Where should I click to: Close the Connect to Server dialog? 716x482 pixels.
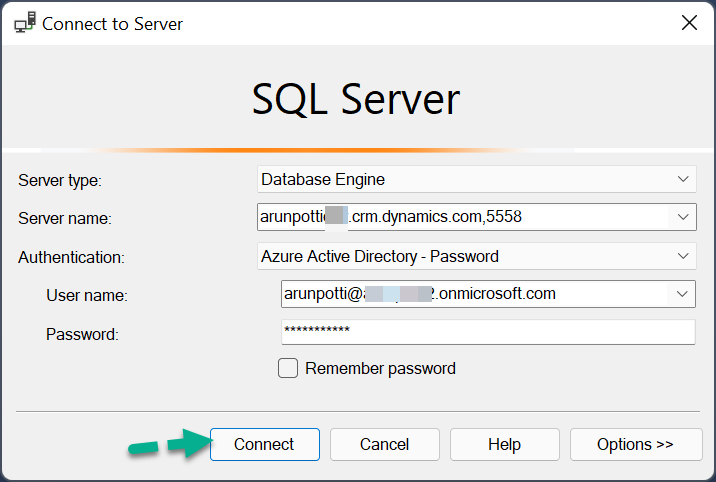click(x=689, y=22)
